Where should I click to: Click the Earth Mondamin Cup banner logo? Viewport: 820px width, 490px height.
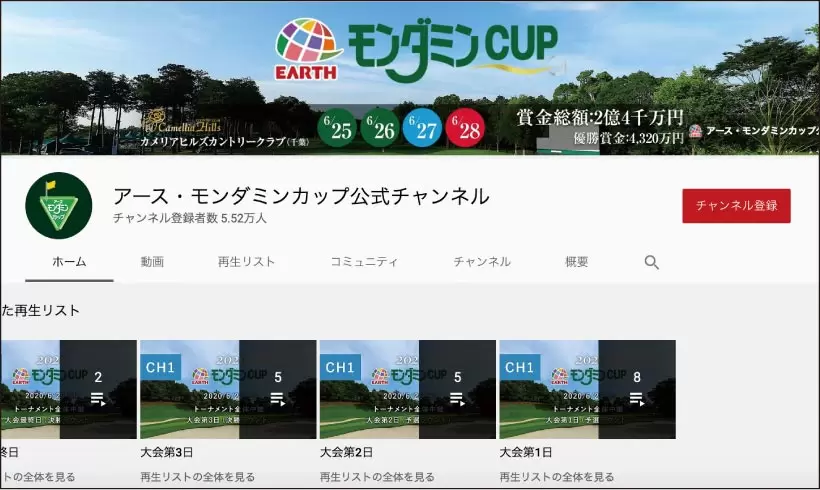click(x=415, y=47)
